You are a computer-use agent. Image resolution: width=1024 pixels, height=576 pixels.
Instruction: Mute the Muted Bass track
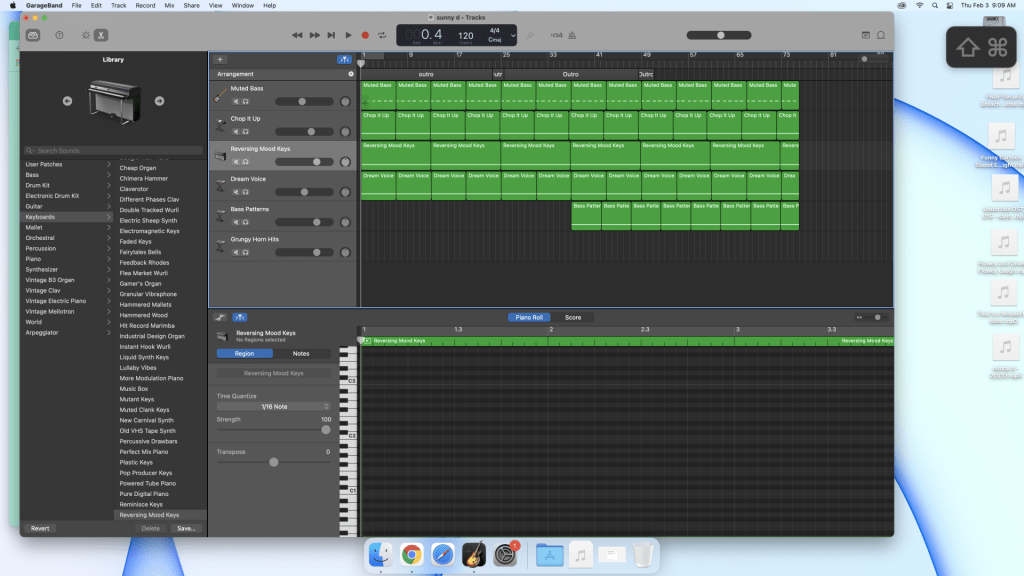pyautogui.click(x=236, y=102)
